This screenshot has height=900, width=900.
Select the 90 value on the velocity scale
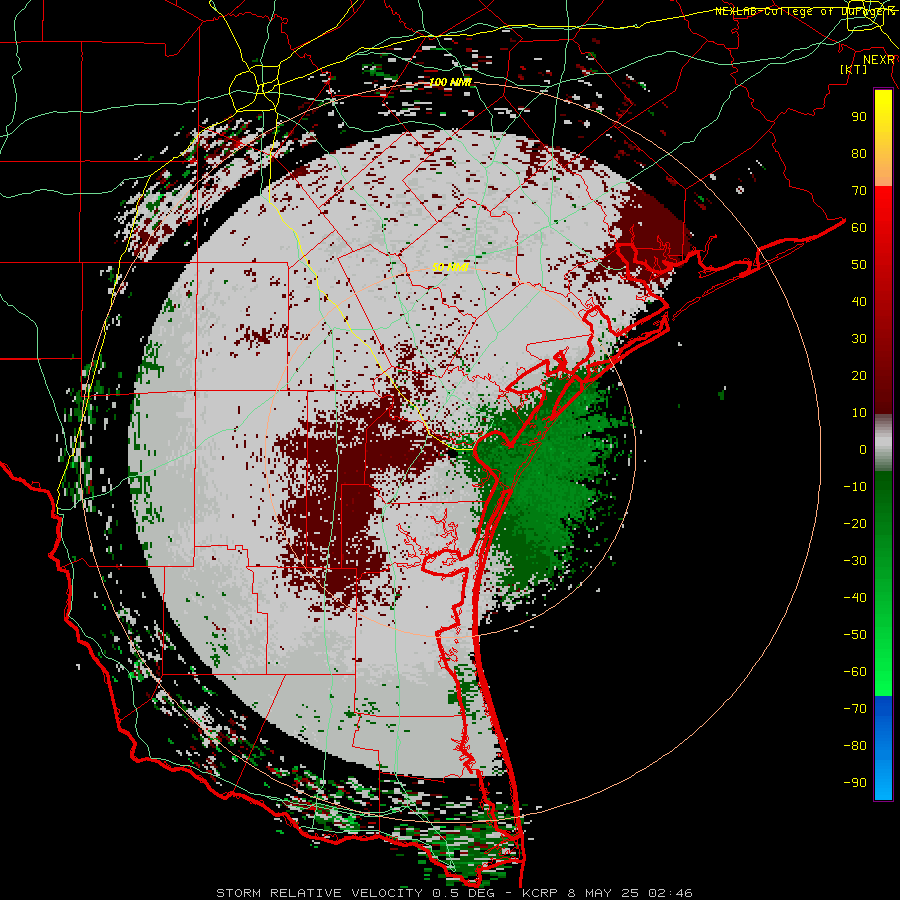pyautogui.click(x=859, y=117)
